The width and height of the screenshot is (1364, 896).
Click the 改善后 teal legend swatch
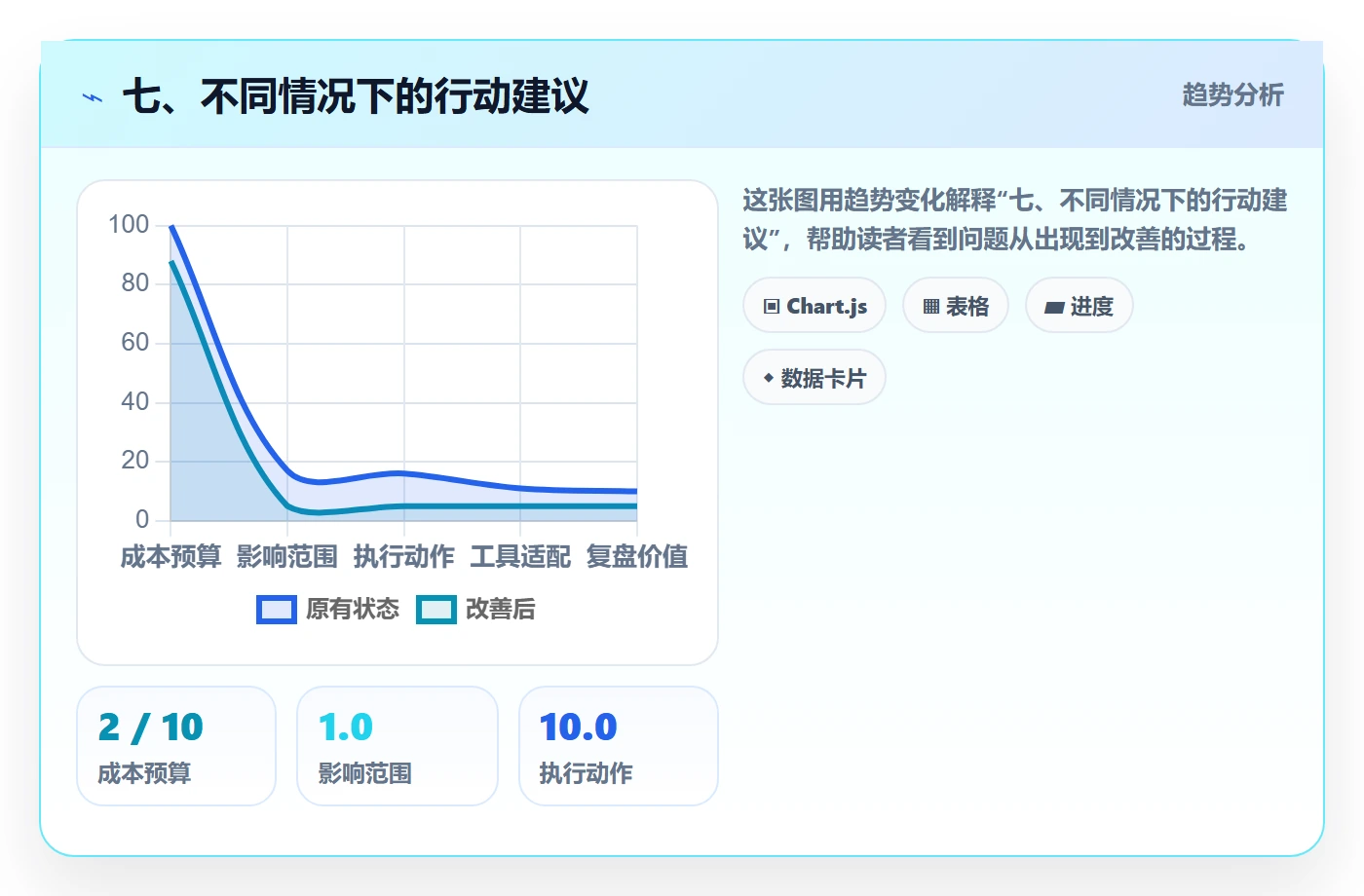tap(436, 610)
